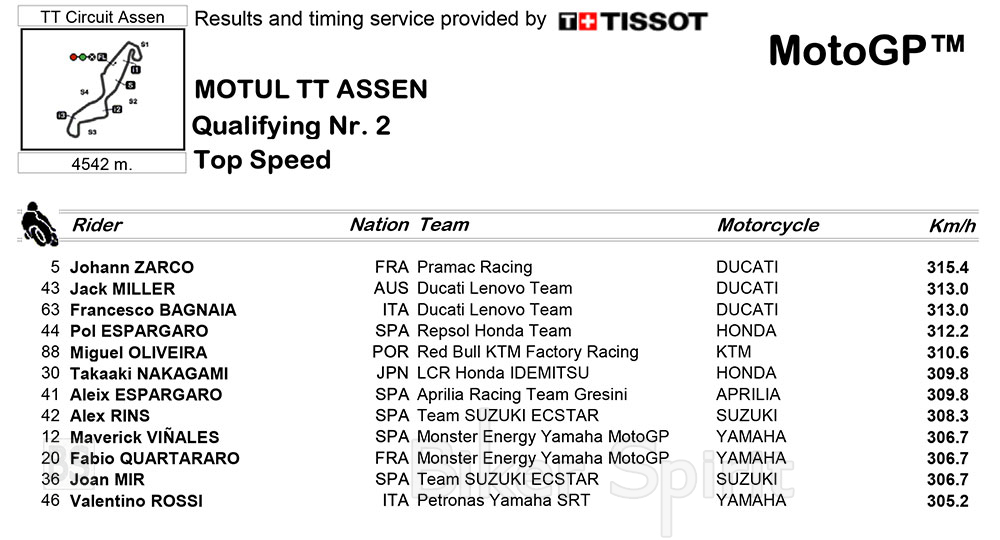Image resolution: width=1000 pixels, height=540 pixels.
Task: Click the Tissot logo
Action: (x=632, y=21)
